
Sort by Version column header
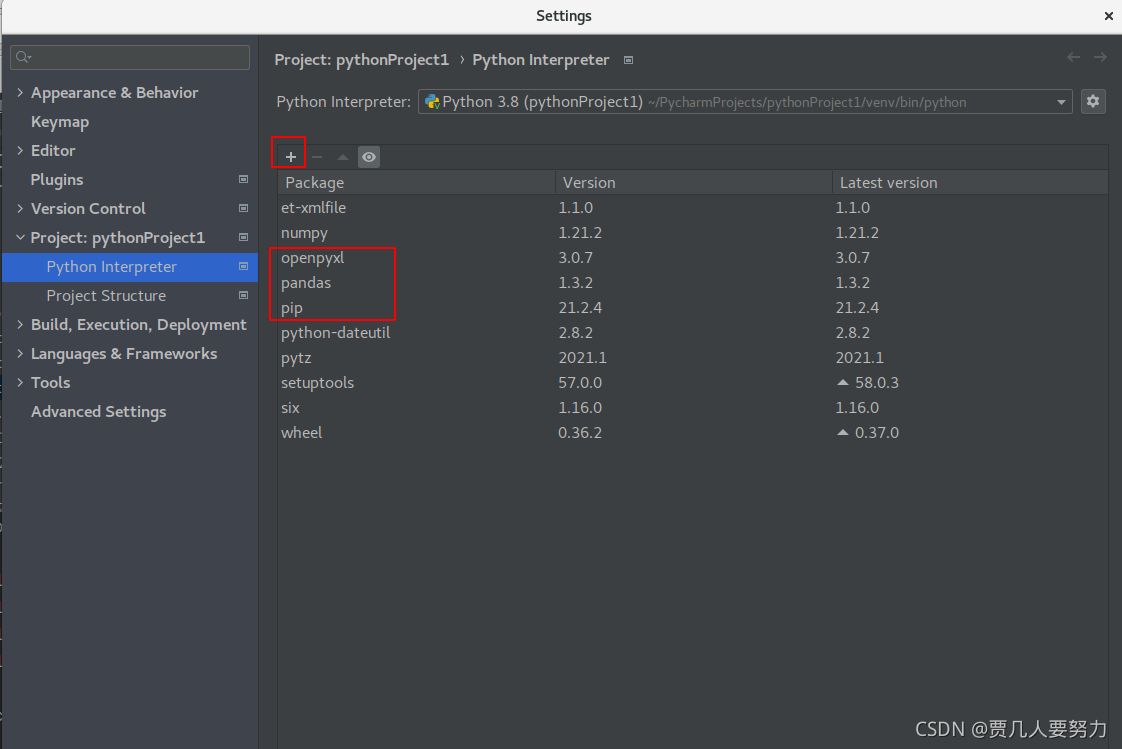[694, 182]
